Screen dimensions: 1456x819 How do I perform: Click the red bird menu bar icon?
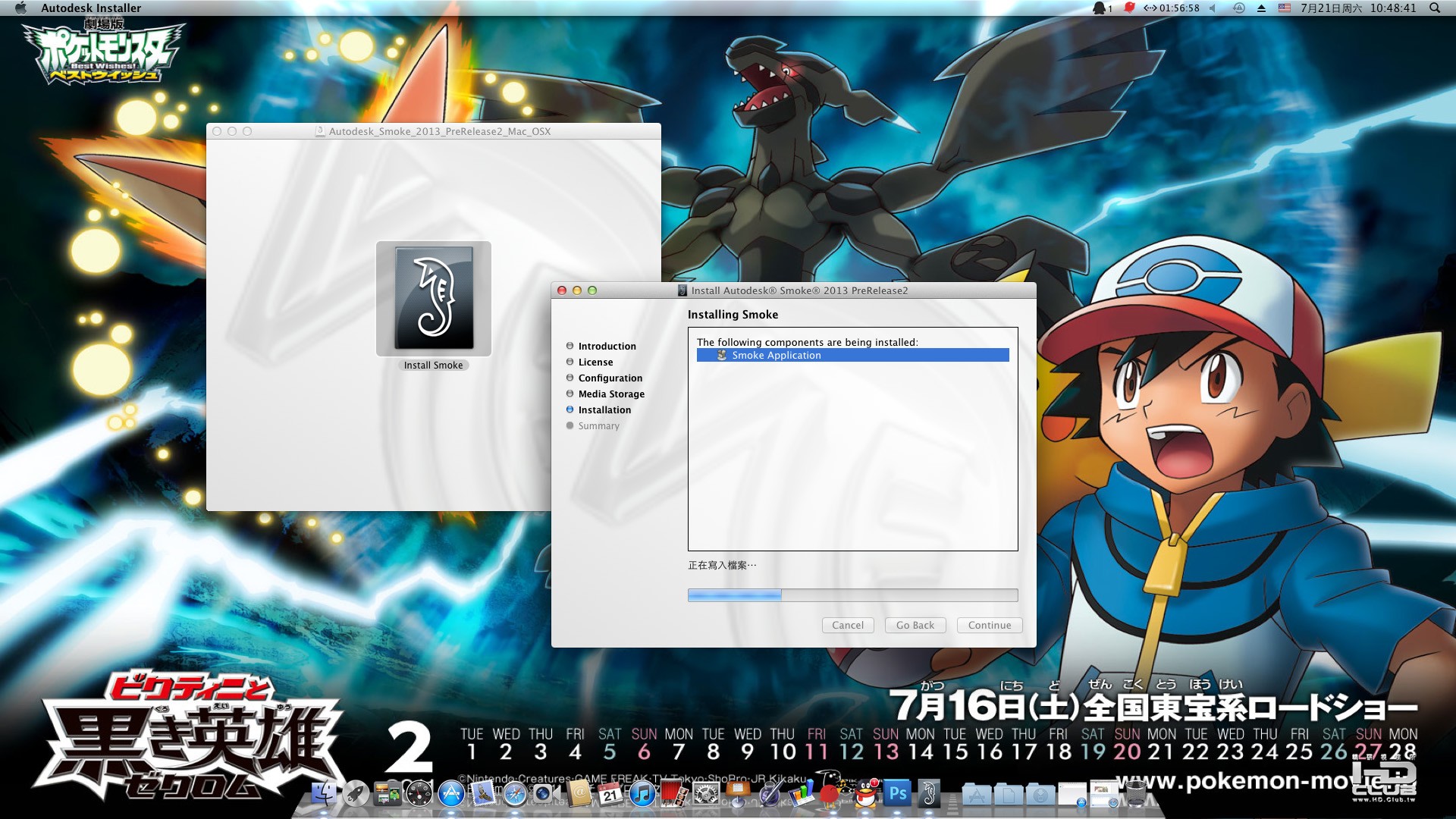pos(1129,8)
